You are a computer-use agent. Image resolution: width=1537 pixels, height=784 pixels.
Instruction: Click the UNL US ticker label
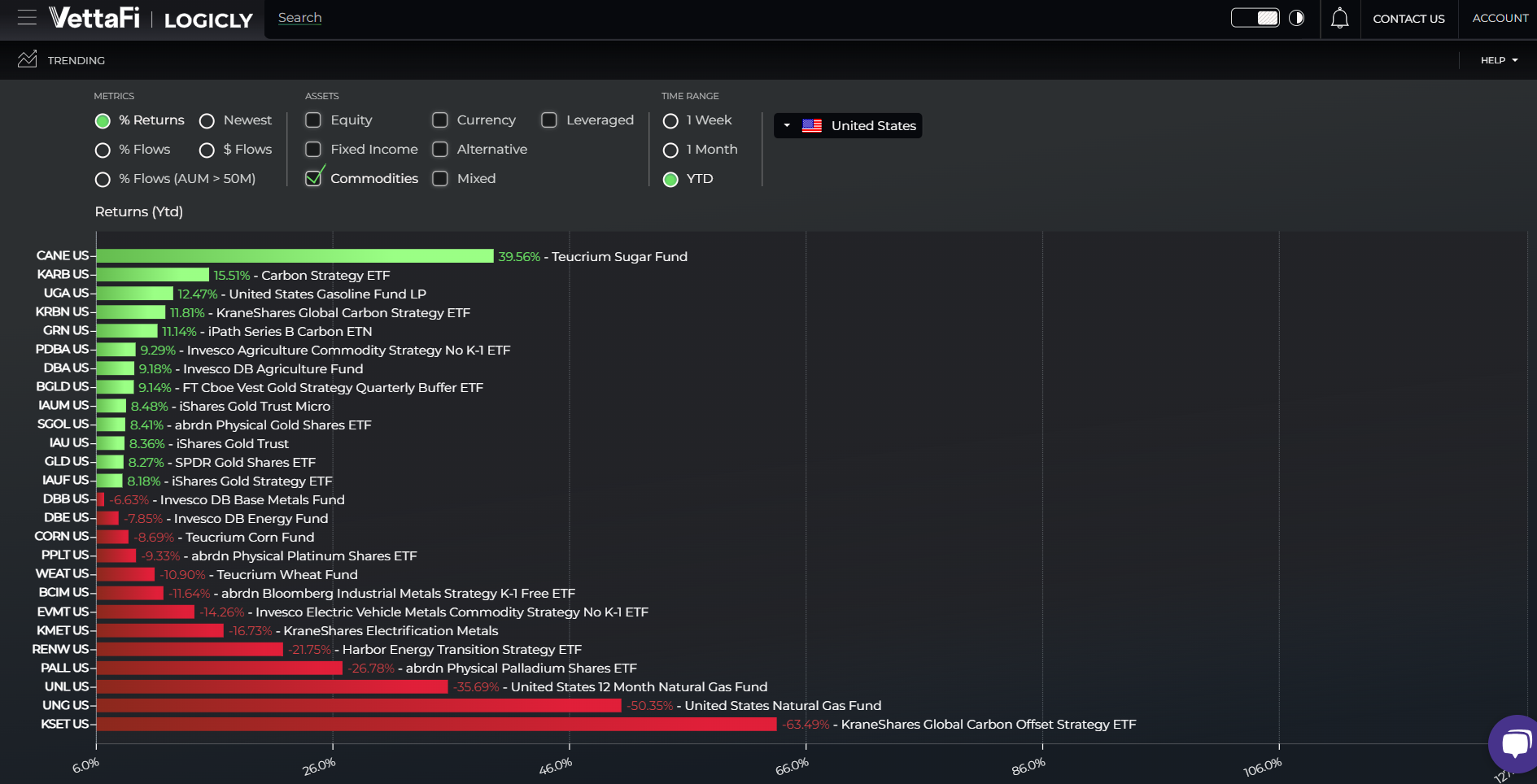[67, 686]
